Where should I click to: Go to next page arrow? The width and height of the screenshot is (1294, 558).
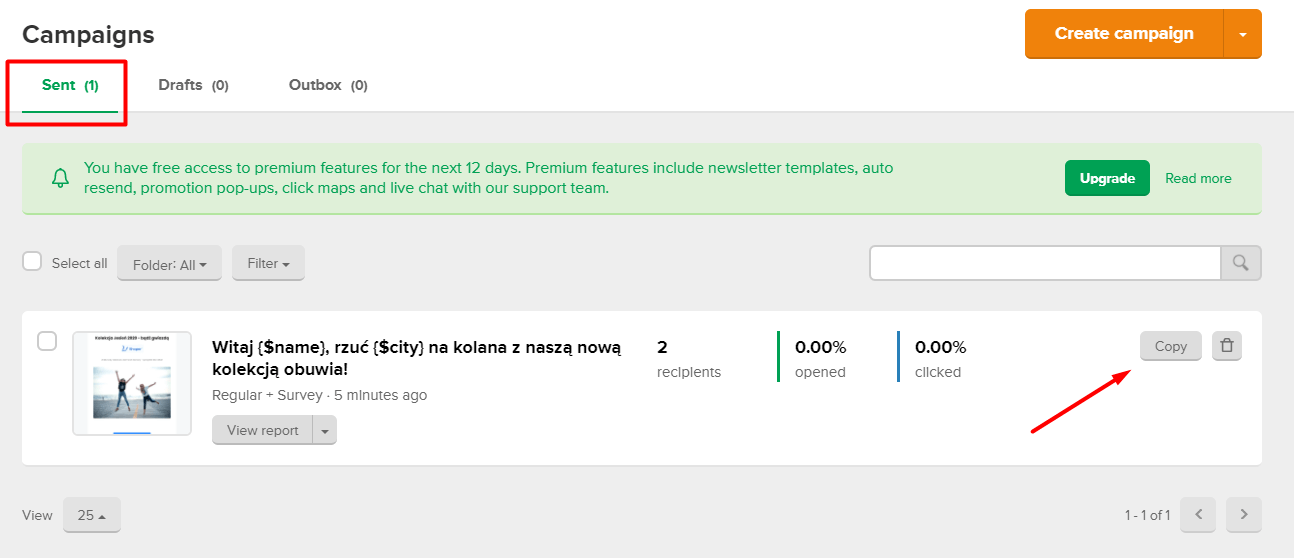[x=1244, y=515]
